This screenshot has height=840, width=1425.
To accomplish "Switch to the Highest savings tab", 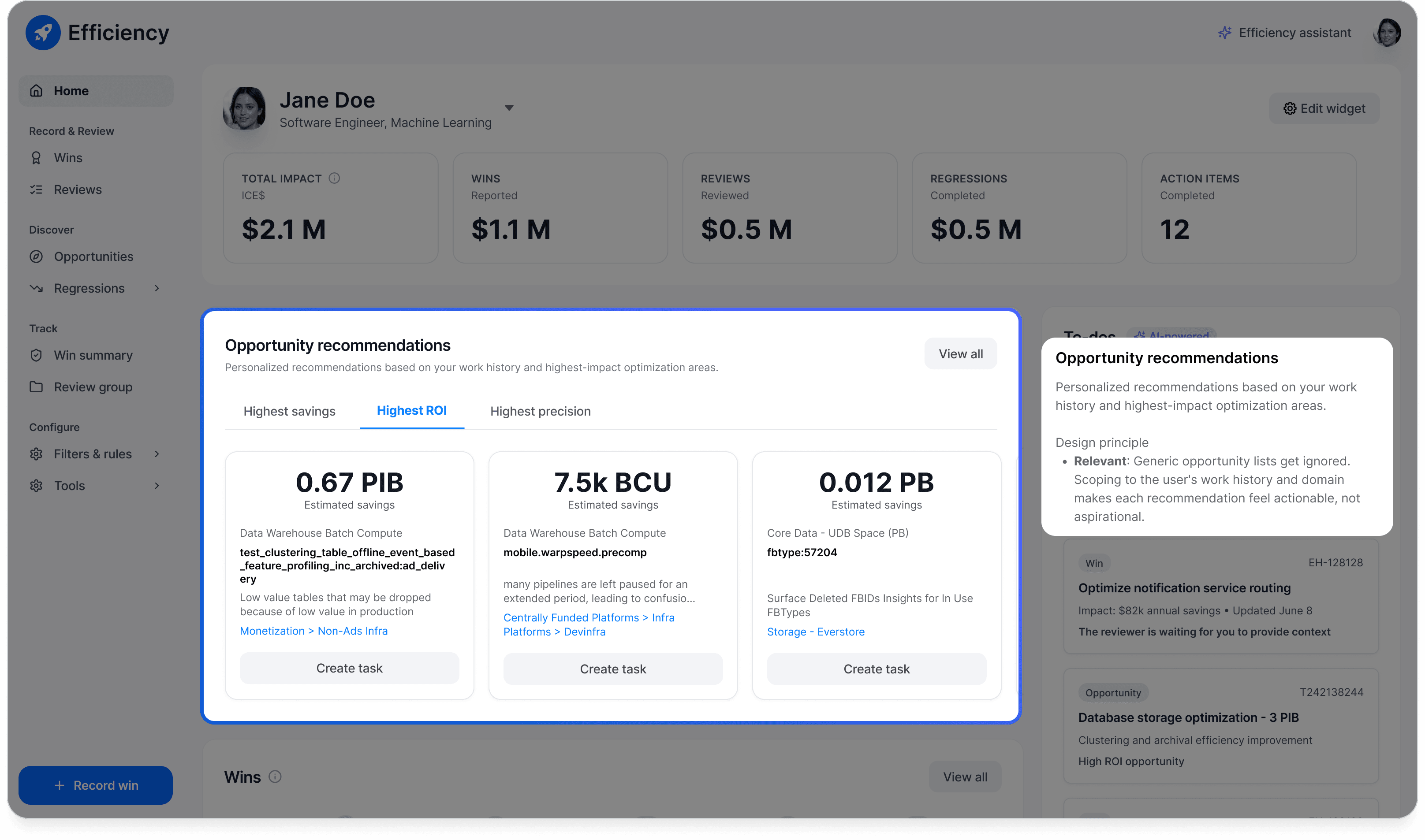I will coord(289,412).
